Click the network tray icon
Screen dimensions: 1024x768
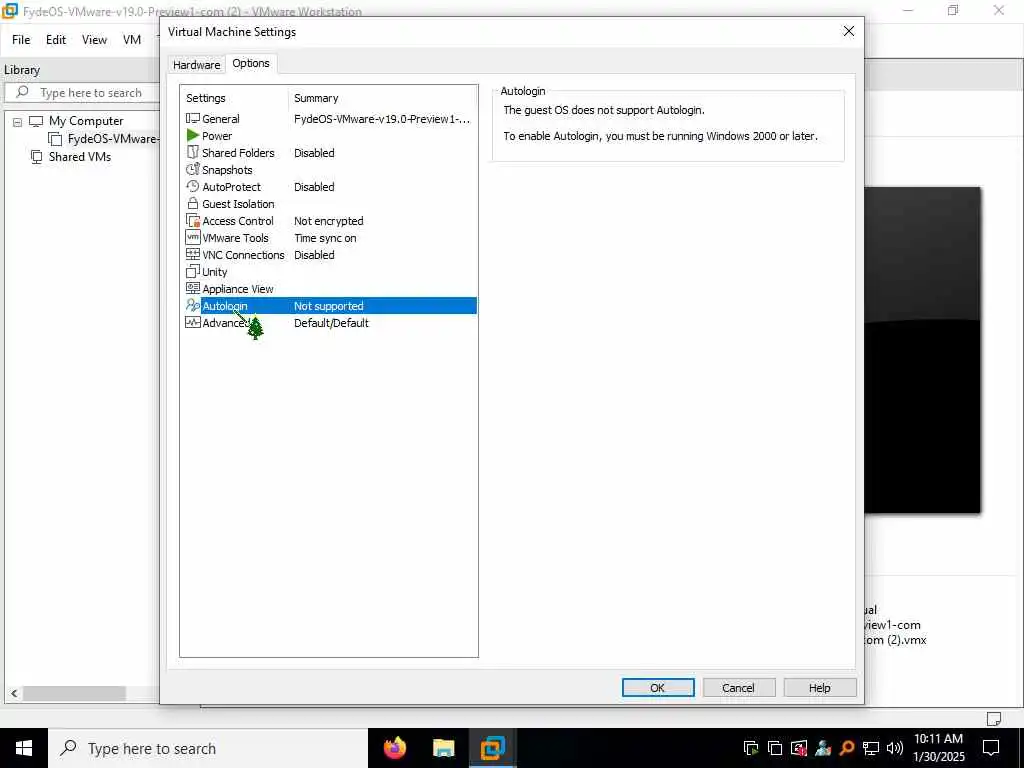[x=871, y=748]
